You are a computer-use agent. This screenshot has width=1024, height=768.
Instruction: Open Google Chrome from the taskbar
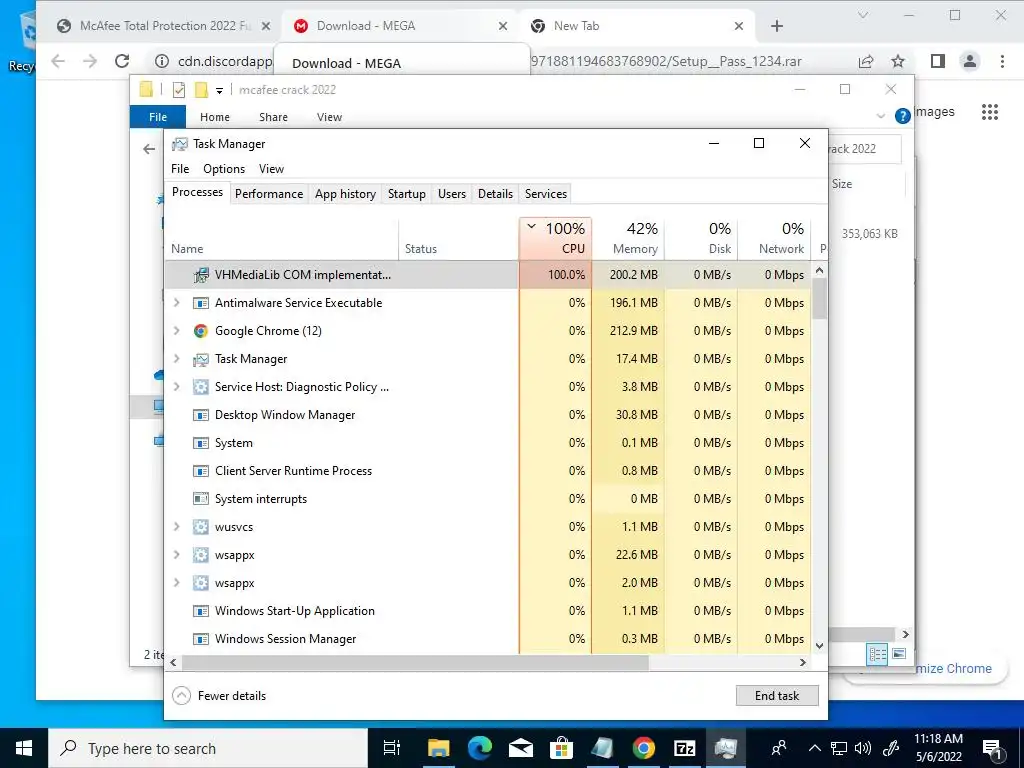643,748
